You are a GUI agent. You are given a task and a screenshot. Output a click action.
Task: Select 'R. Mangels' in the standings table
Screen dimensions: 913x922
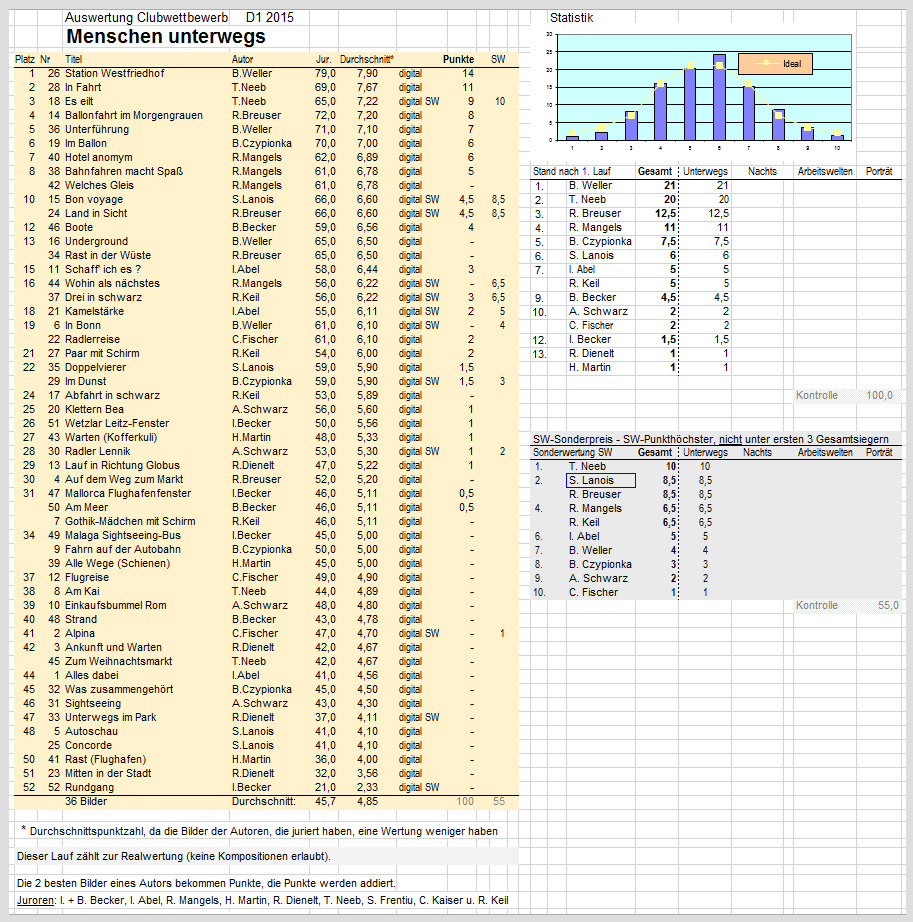(x=595, y=228)
